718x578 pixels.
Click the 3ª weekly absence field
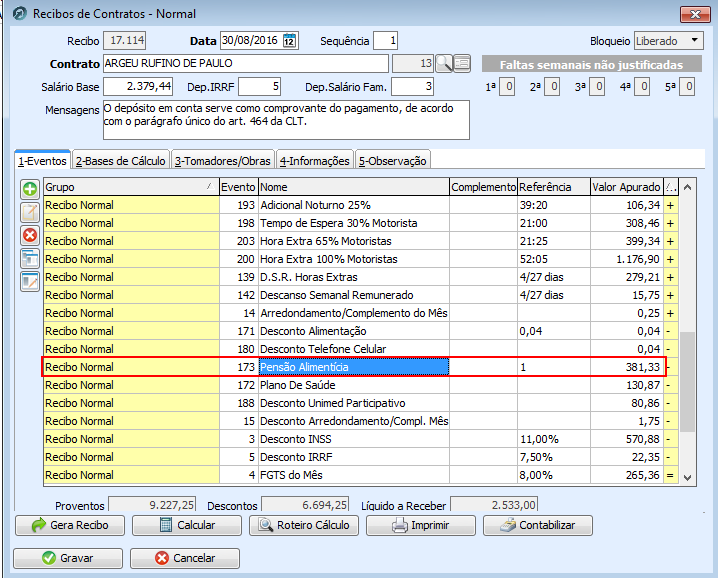(598, 87)
